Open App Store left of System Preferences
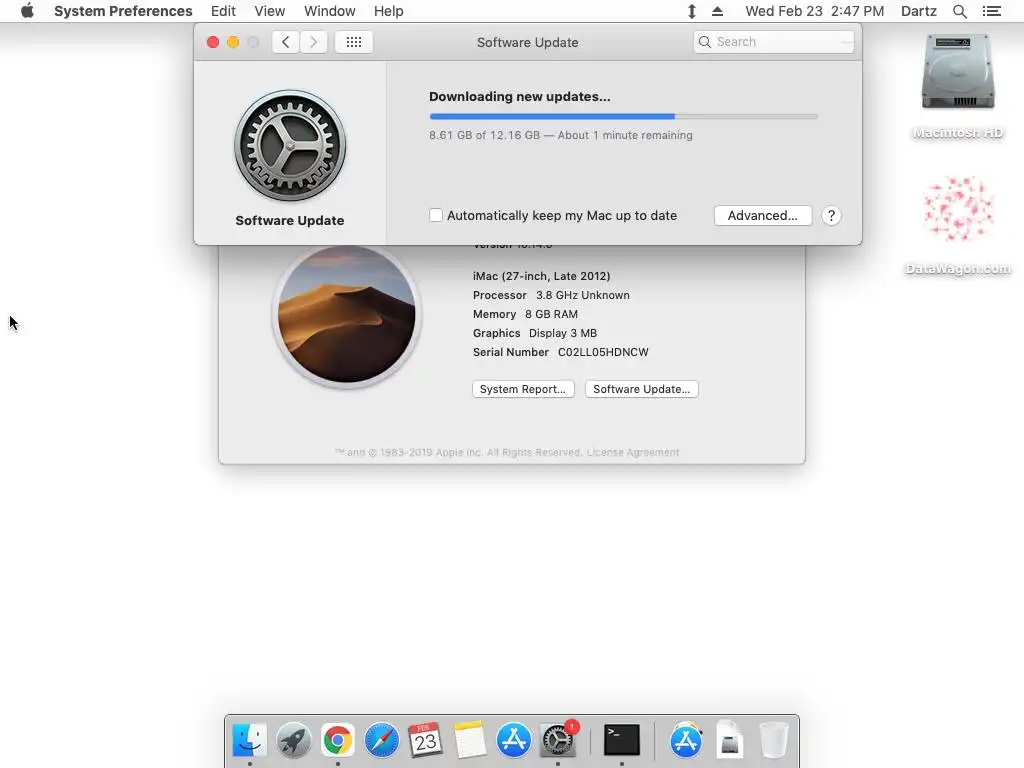The height and width of the screenshot is (768, 1024). (513, 740)
